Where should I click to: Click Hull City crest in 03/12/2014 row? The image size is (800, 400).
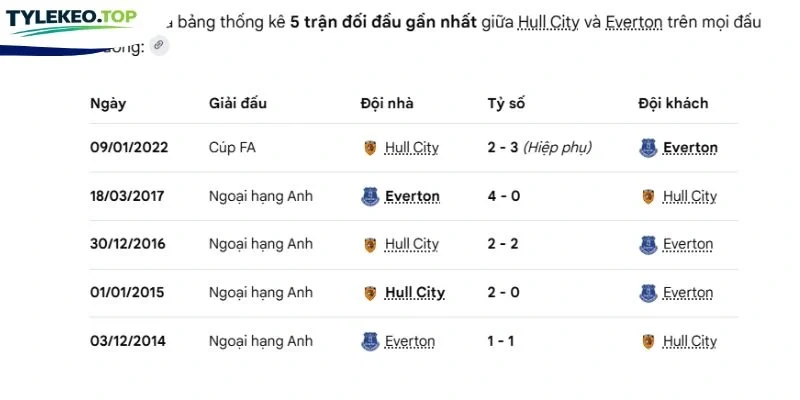click(648, 341)
